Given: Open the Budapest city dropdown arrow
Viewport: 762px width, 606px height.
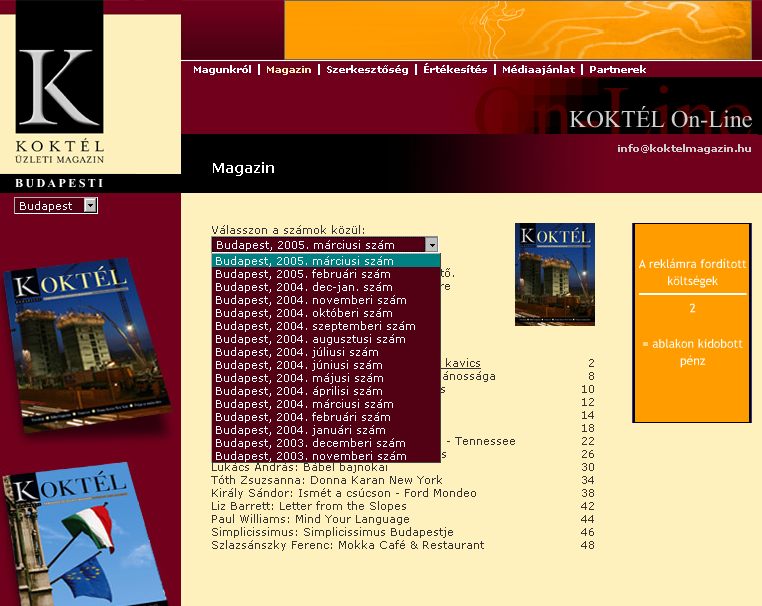Looking at the screenshot, I should pos(90,206).
